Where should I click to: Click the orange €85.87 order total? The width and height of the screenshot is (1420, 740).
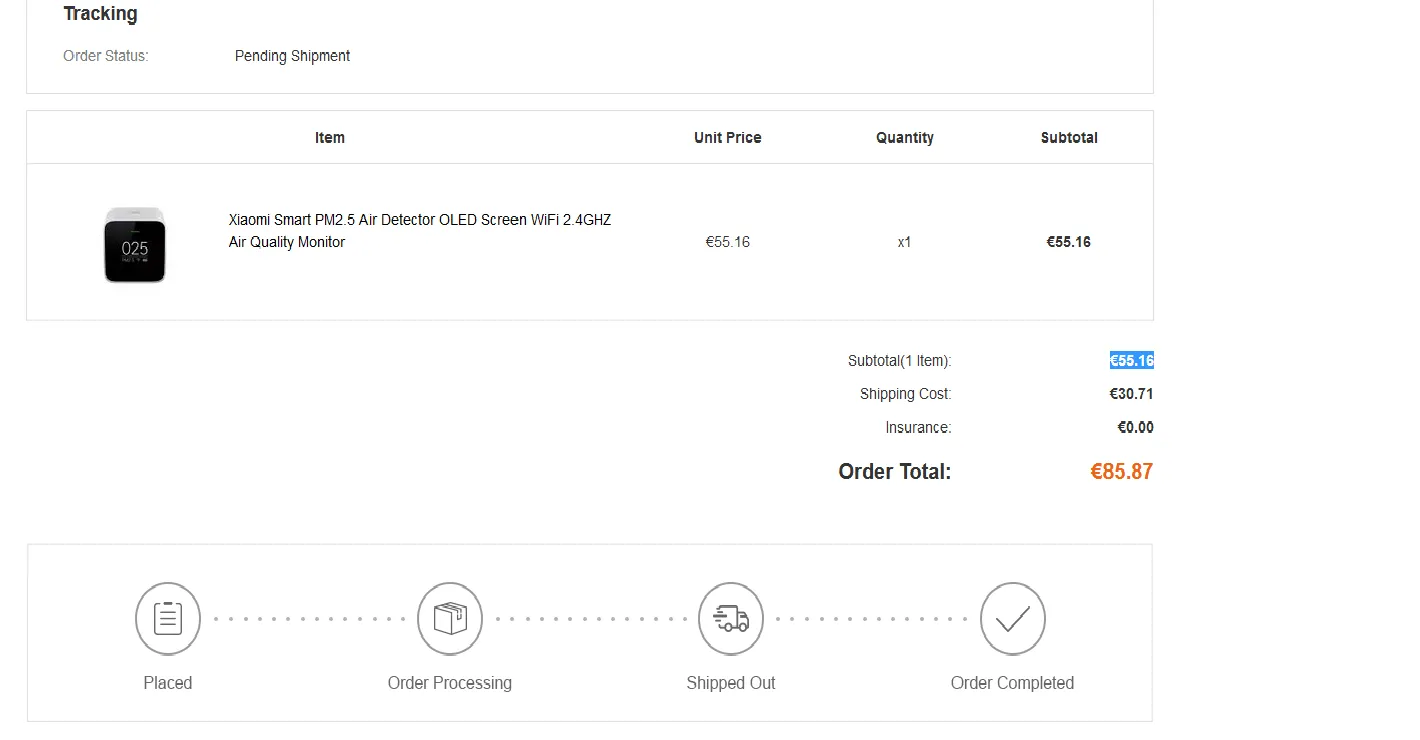(x=1121, y=472)
